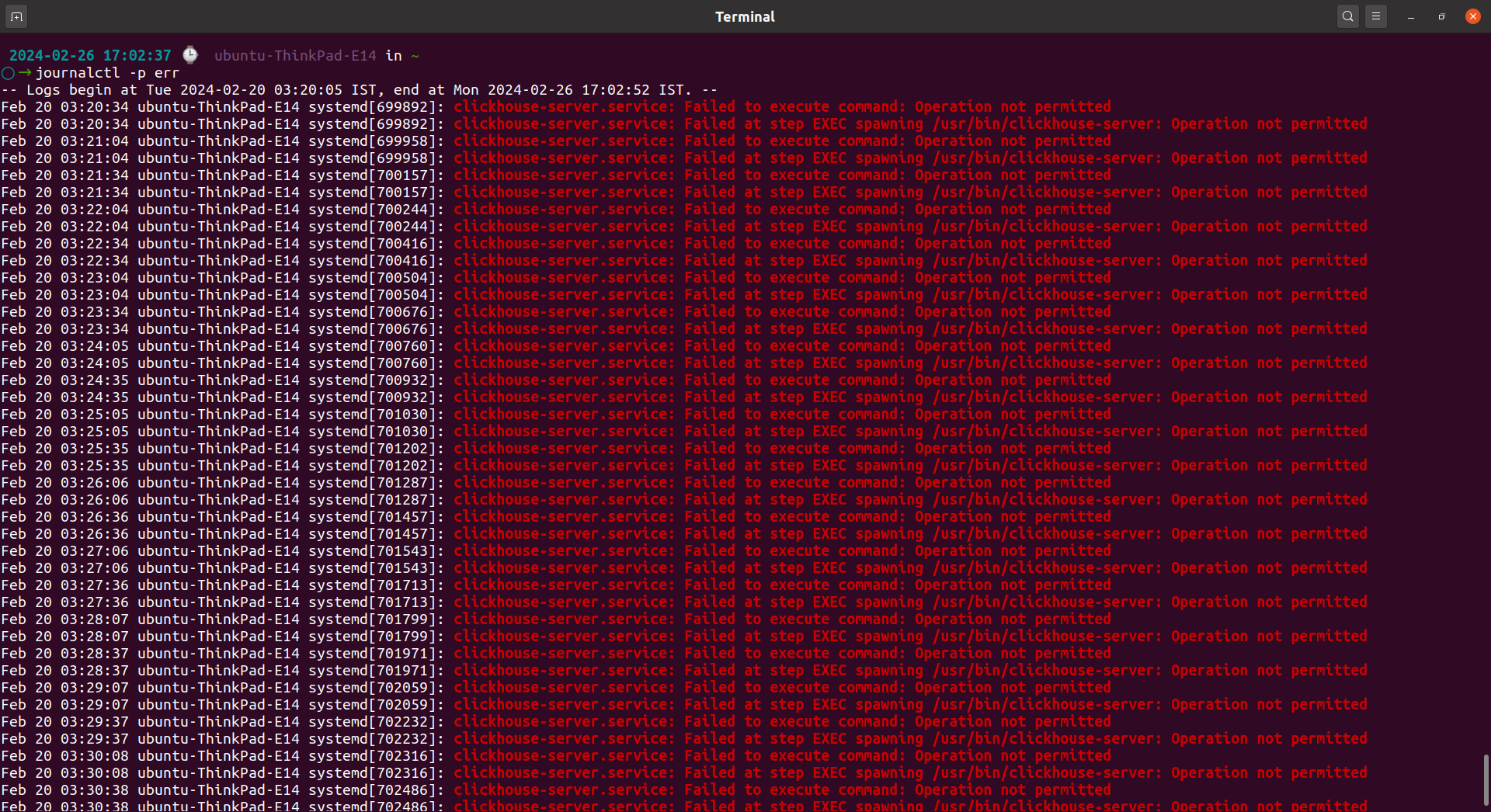This screenshot has width=1491, height=812.
Task: Click the 'Logs begin at' header line
Action: (x=360, y=90)
